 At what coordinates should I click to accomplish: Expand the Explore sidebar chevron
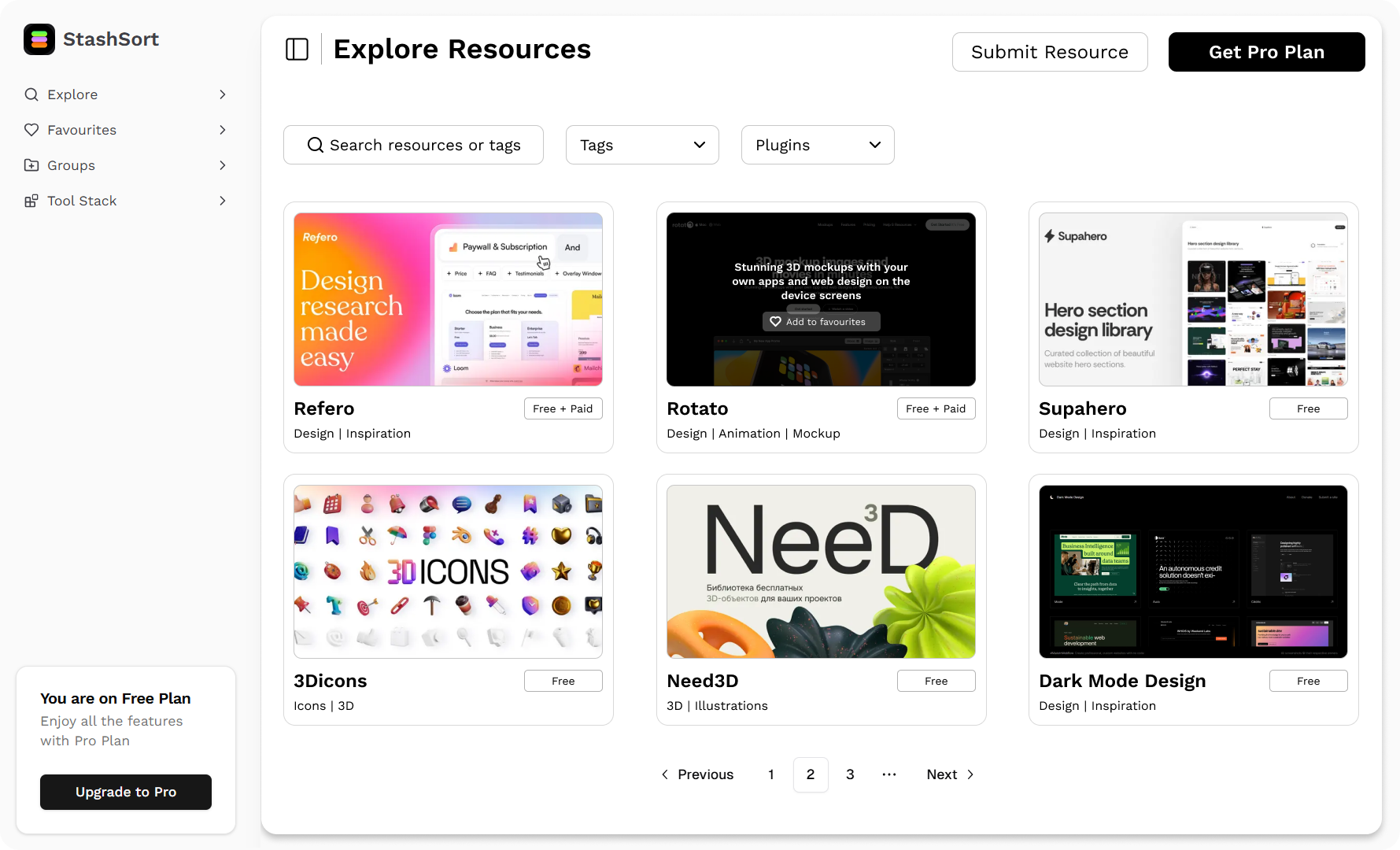coord(223,94)
